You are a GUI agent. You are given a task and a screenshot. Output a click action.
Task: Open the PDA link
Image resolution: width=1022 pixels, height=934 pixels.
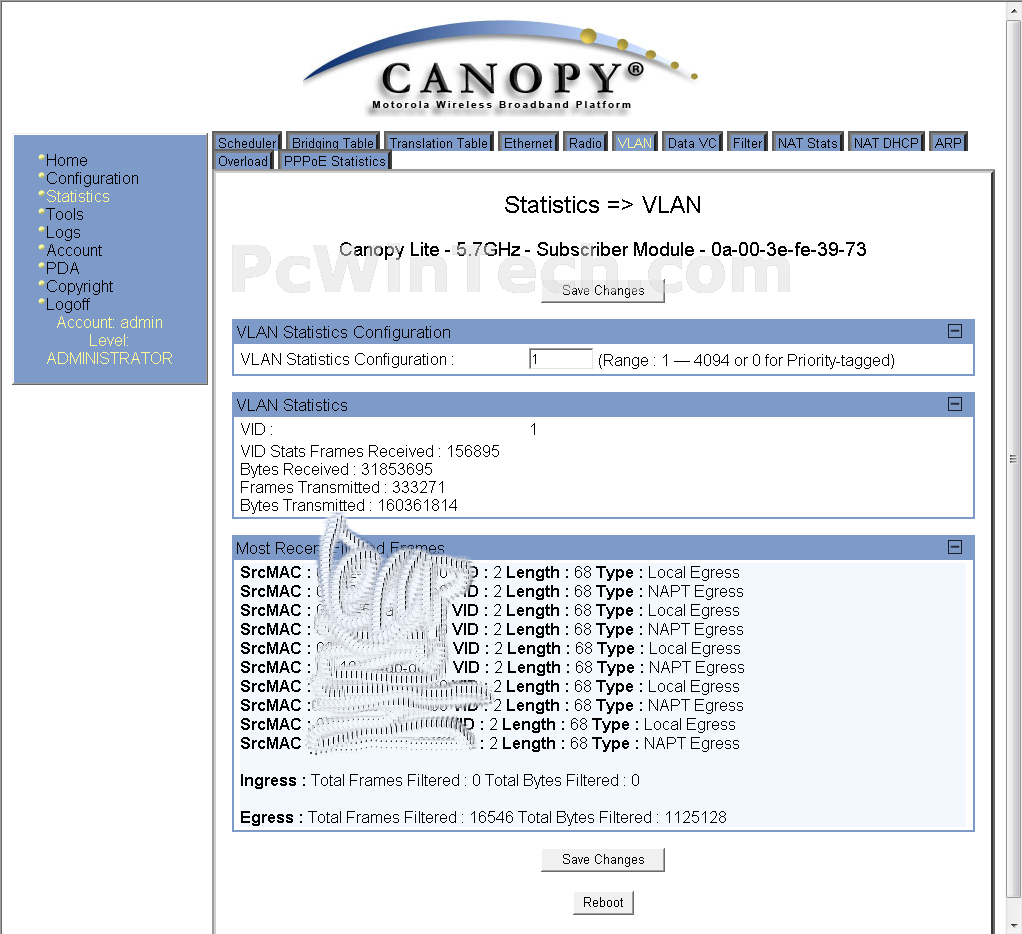pos(63,269)
